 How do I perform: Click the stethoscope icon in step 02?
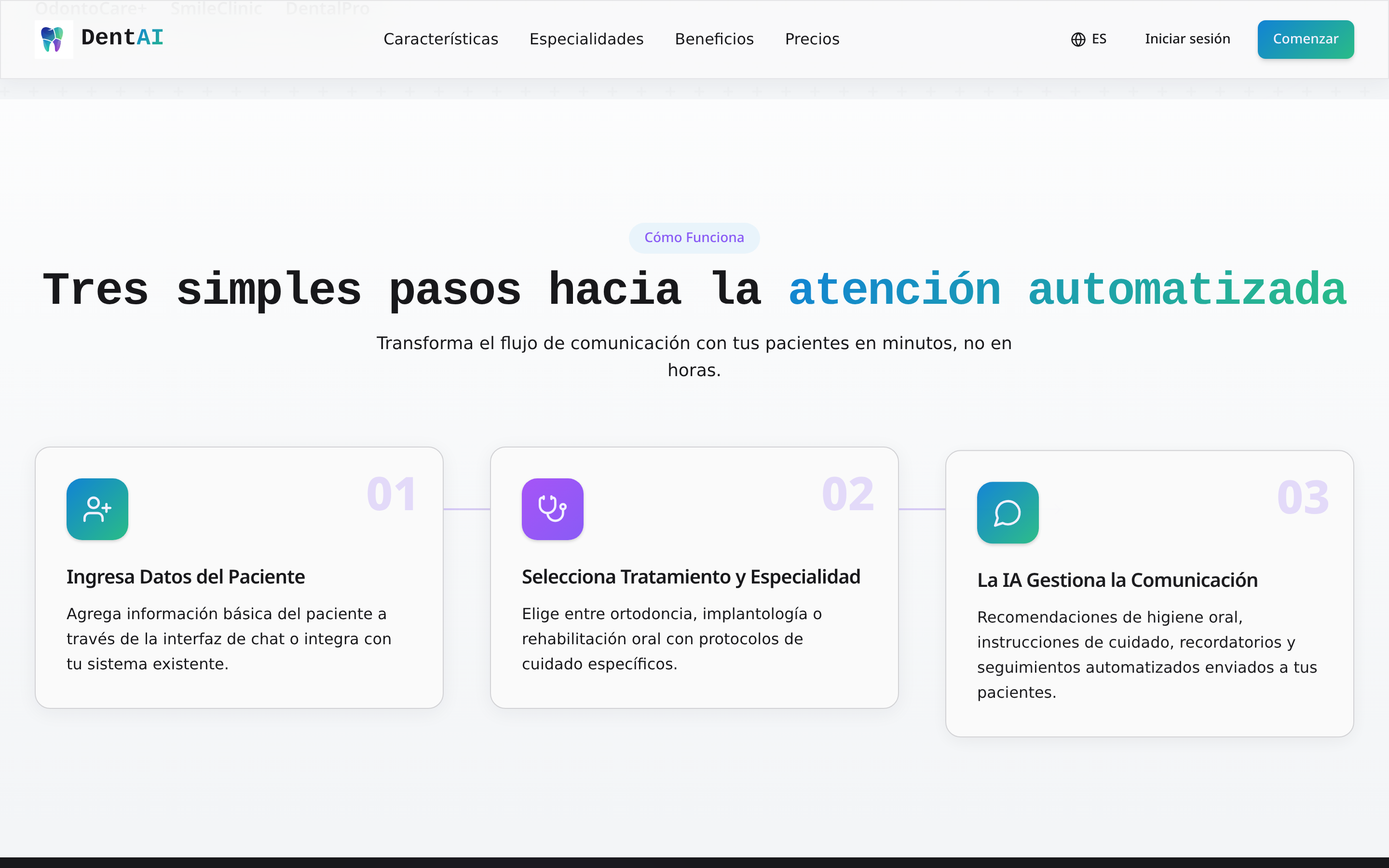(x=552, y=509)
